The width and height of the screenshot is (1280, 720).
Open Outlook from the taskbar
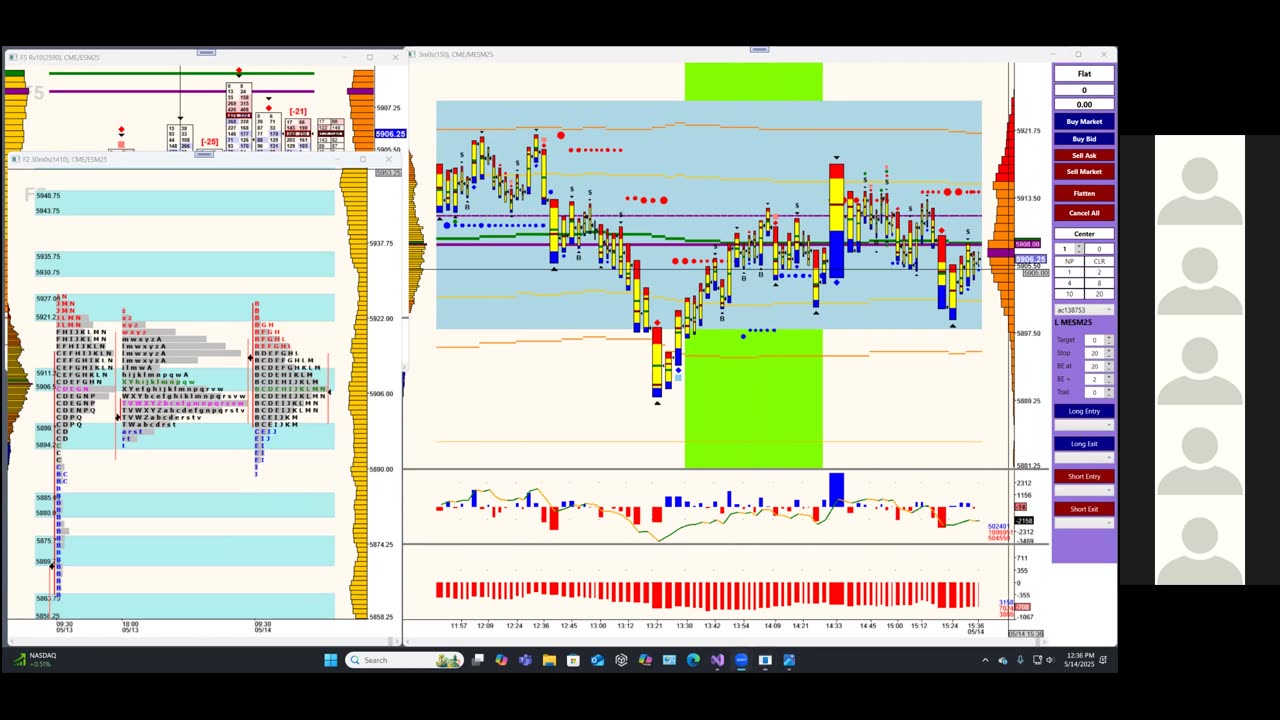click(597, 660)
